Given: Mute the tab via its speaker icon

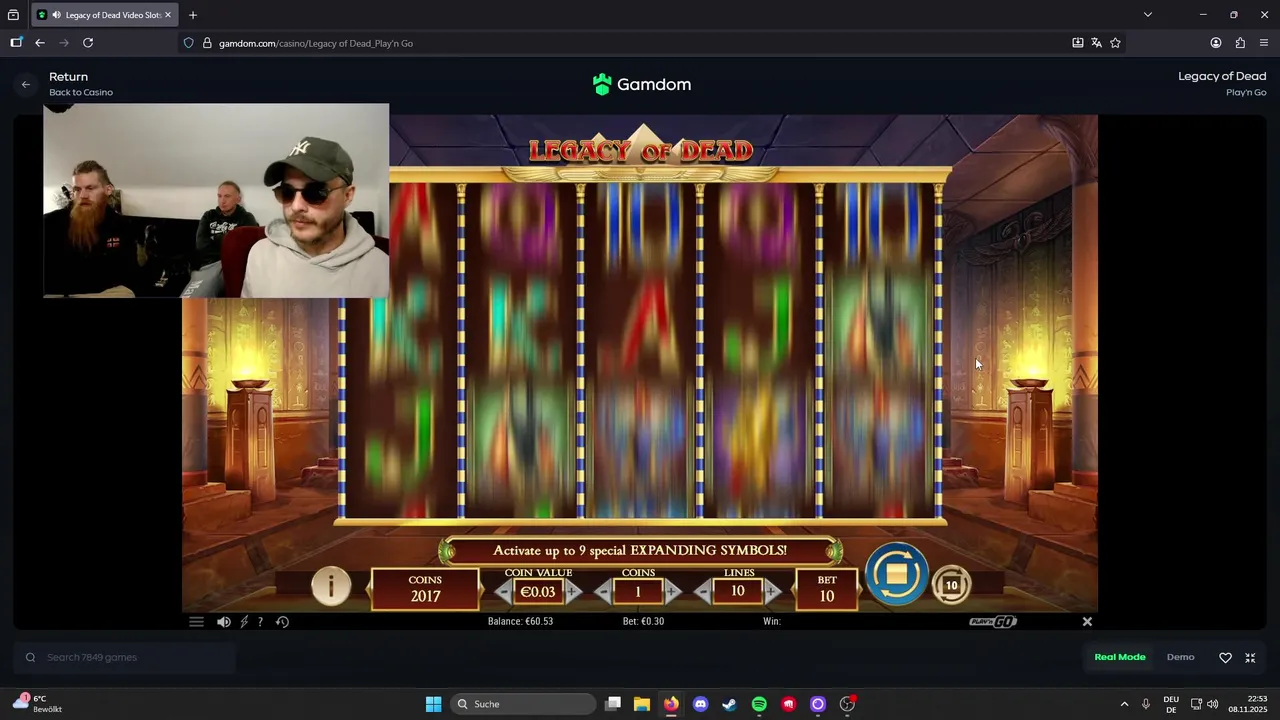Looking at the screenshot, I should pos(56,15).
